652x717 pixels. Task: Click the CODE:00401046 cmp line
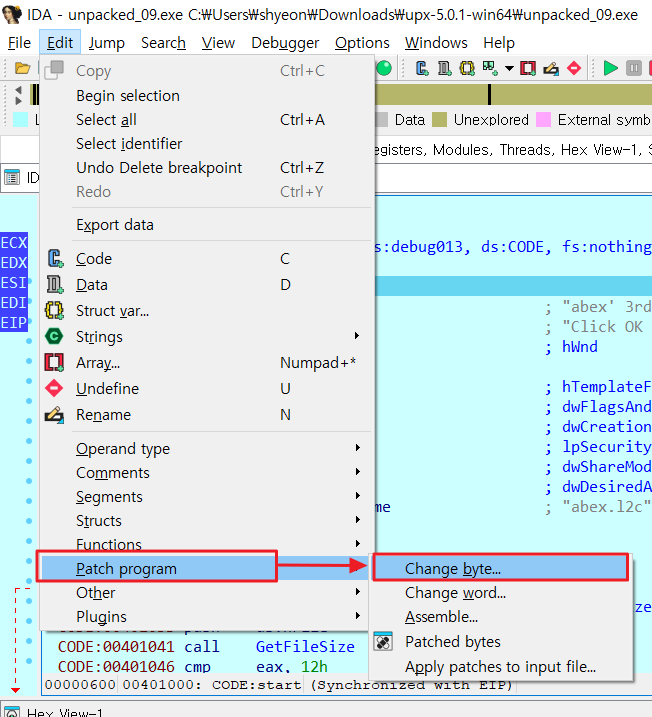[192, 667]
